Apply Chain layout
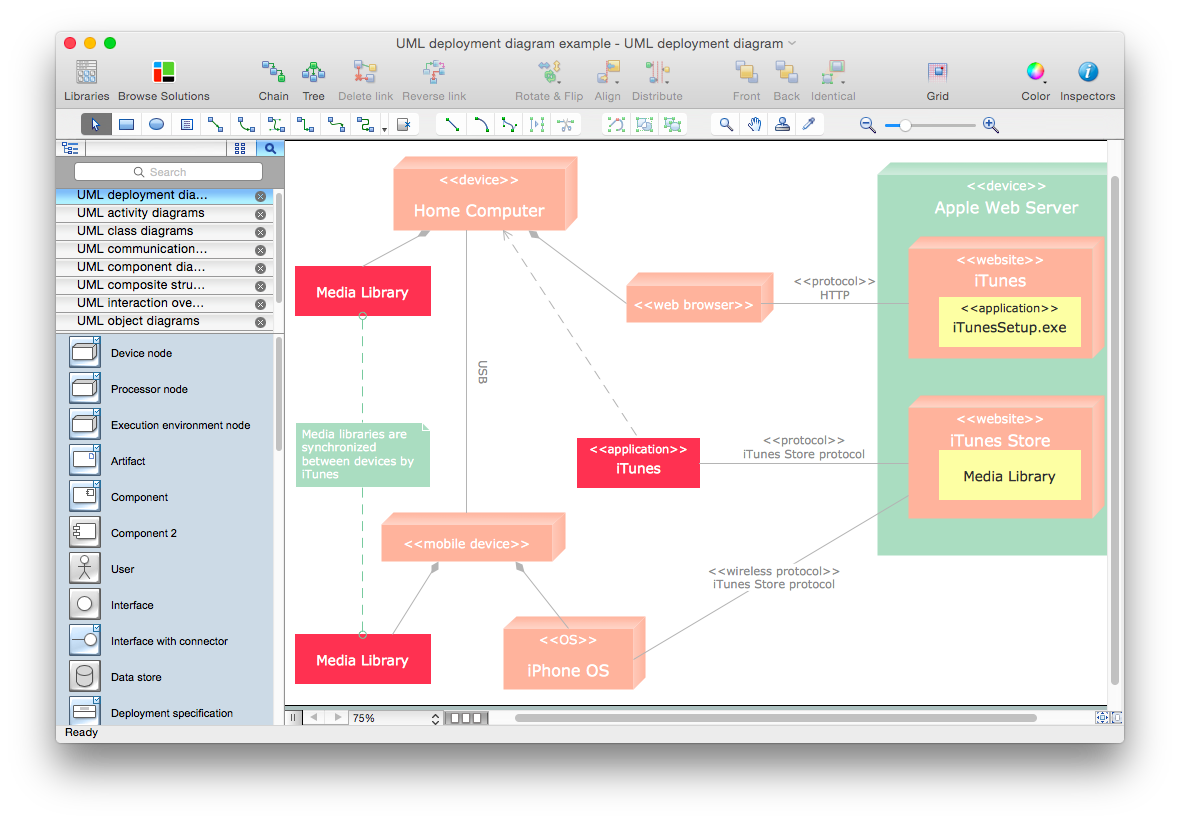This screenshot has width=1180, height=823. tap(273, 80)
